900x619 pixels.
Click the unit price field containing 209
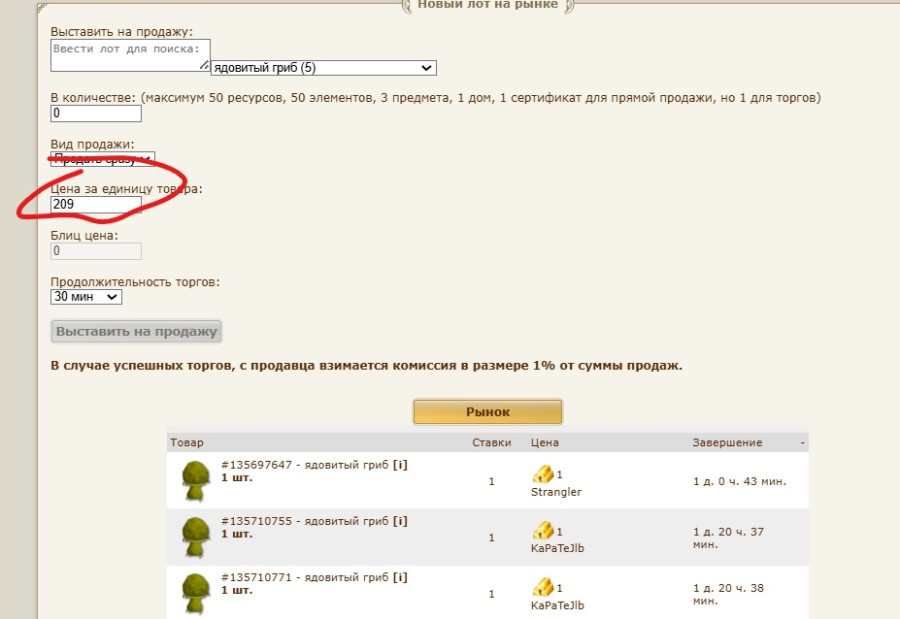96,205
